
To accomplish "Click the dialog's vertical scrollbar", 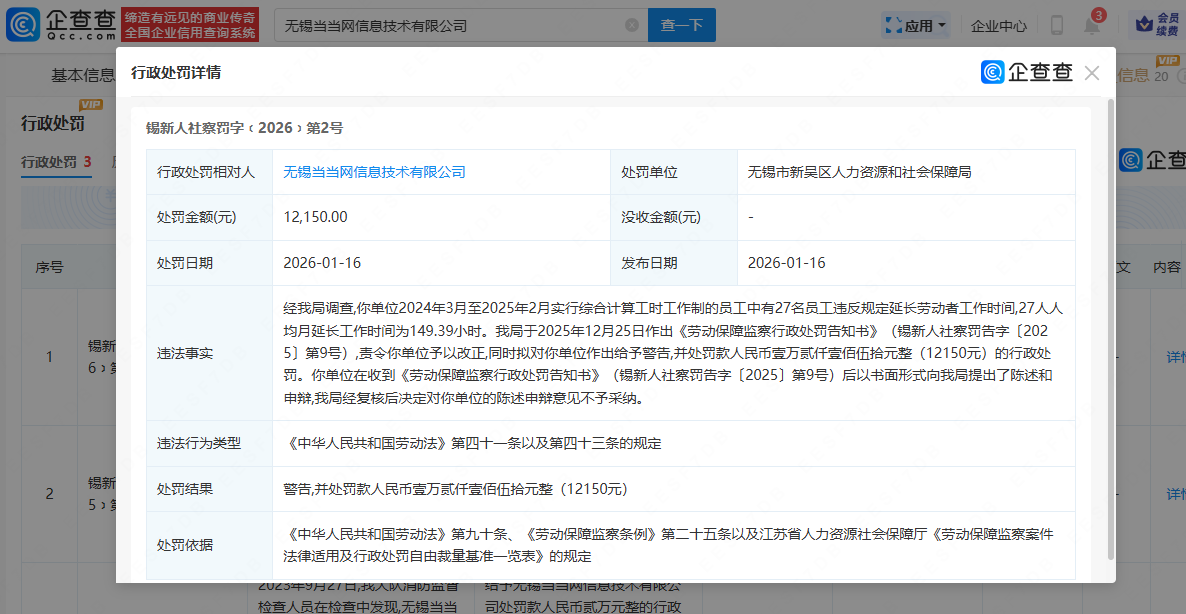I will [1110, 330].
